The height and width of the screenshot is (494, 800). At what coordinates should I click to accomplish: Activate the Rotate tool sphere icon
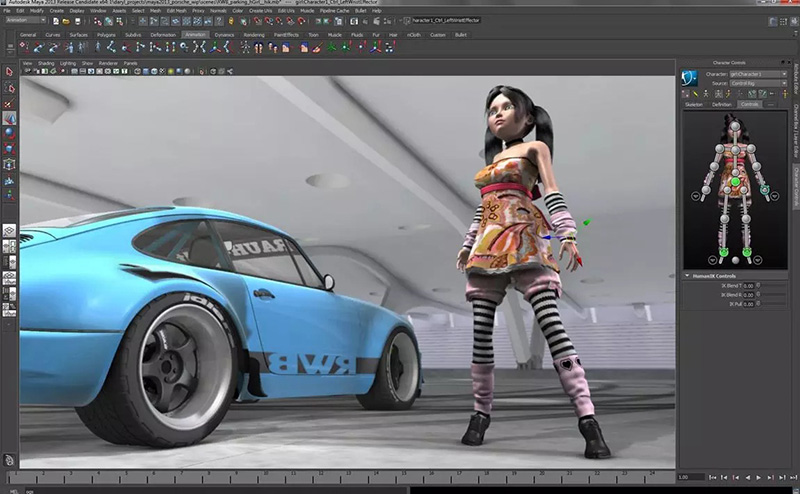9,134
